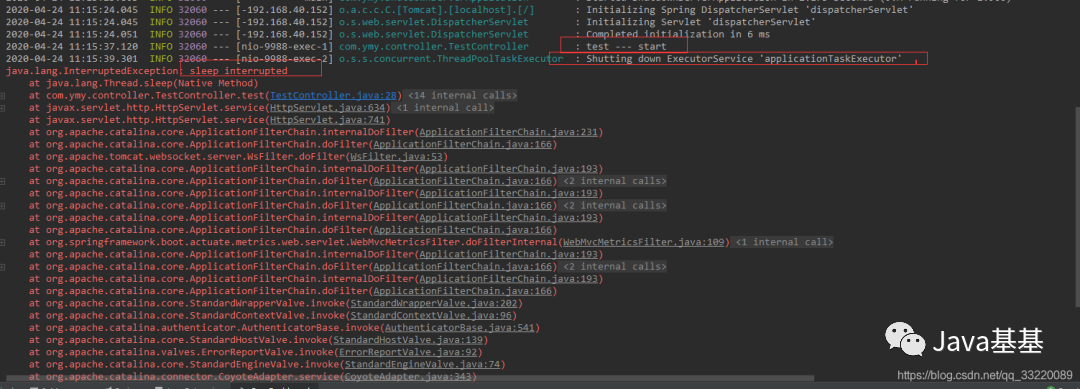Image resolution: width=1080 pixels, height=389 pixels.
Task: Go to StandardHostValve.java:139
Action: tap(408, 340)
